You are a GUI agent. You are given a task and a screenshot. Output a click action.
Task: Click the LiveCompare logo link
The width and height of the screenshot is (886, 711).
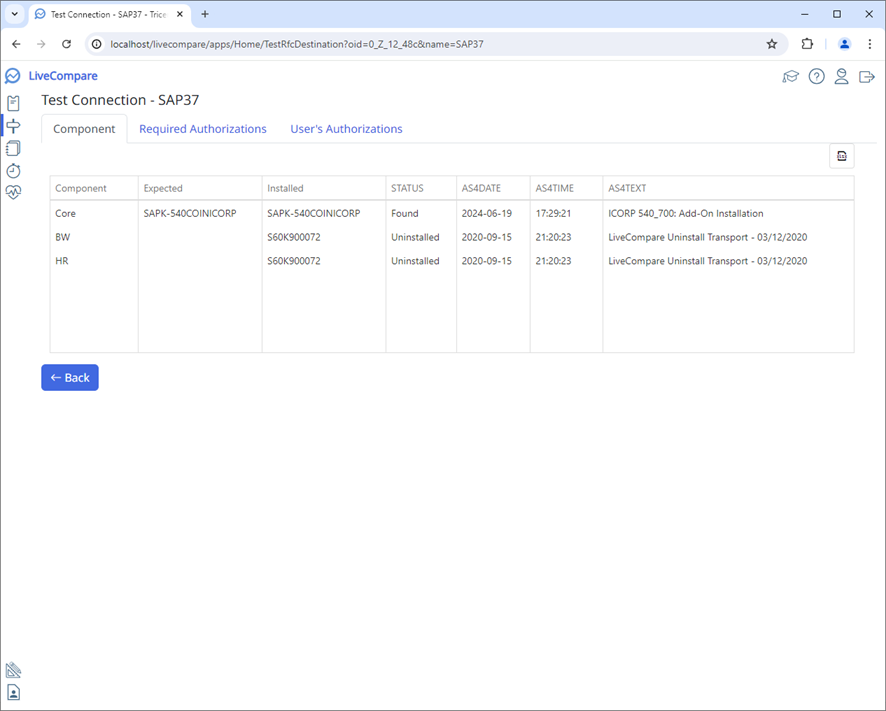(x=52, y=76)
